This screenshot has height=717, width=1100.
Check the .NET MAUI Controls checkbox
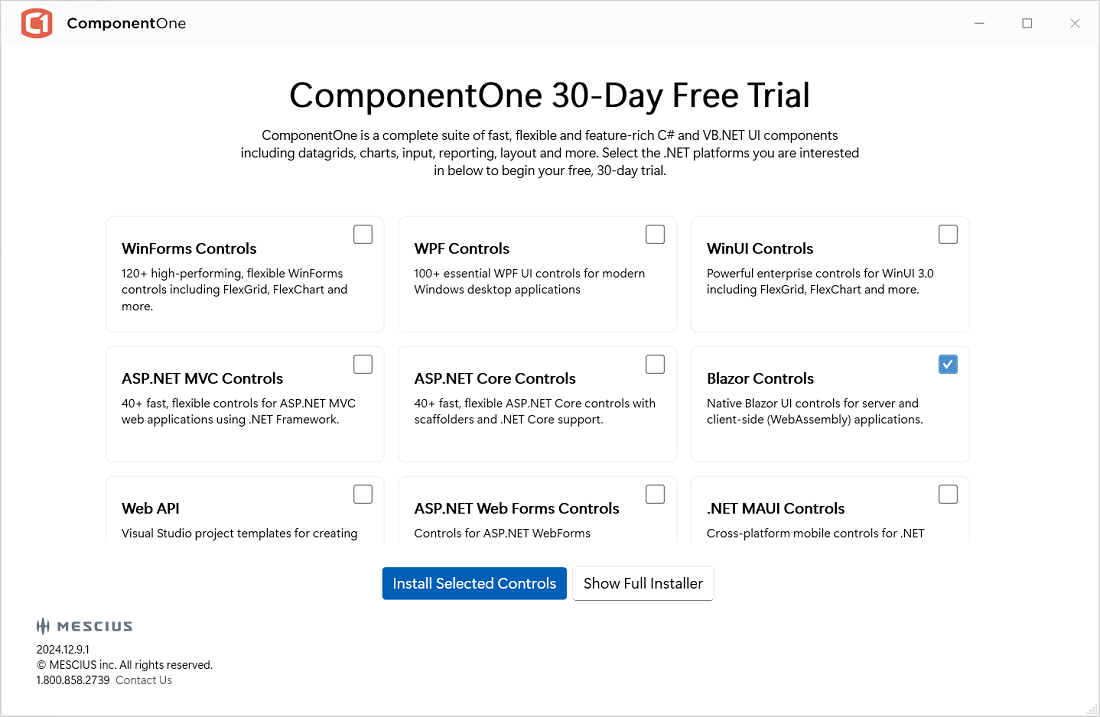pos(948,494)
